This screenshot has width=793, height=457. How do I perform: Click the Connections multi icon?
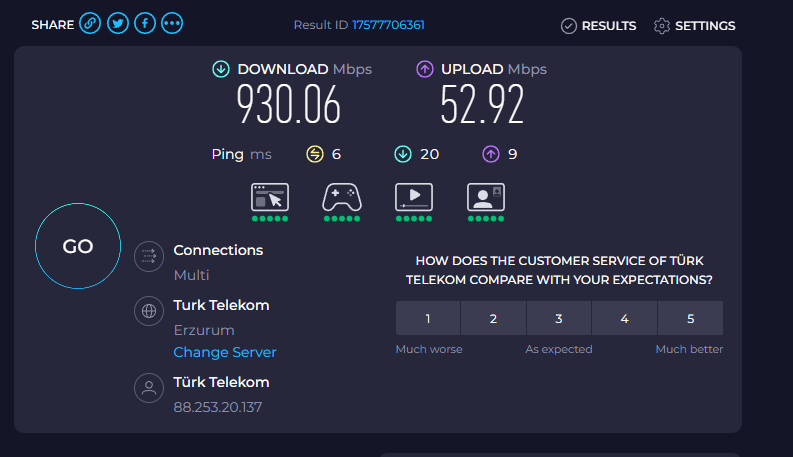point(149,256)
